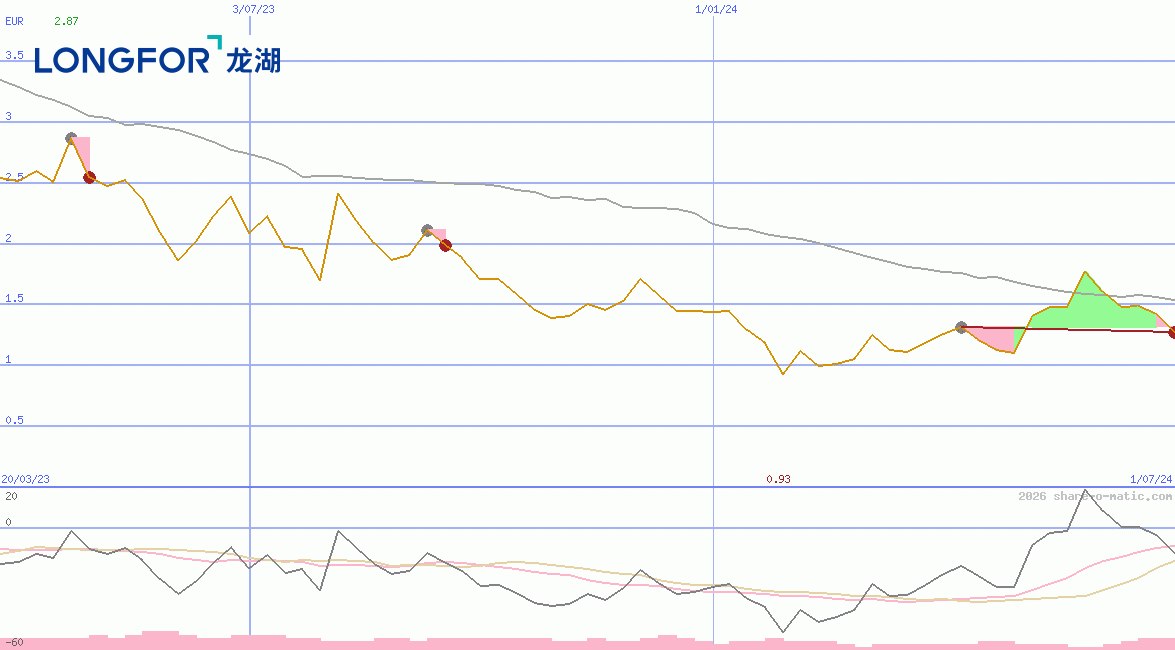Expand the 3/07/23 date divider line
This screenshot has width=1175, height=650.
click(249, 8)
